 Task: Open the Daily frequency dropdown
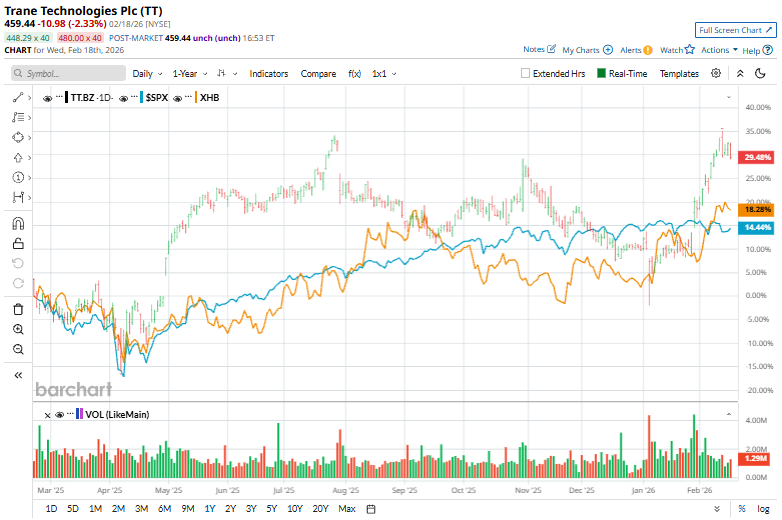click(147, 74)
